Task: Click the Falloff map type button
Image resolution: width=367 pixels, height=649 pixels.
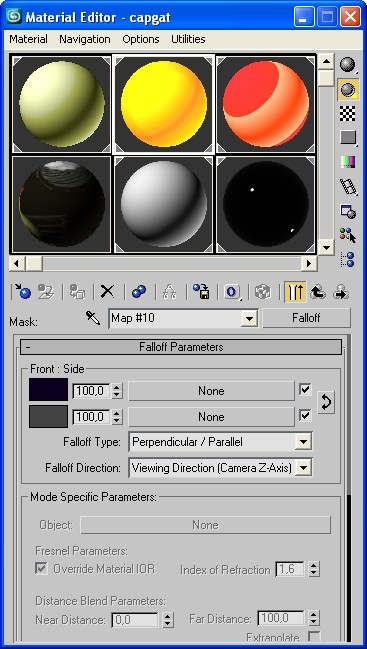Action: 306,318
